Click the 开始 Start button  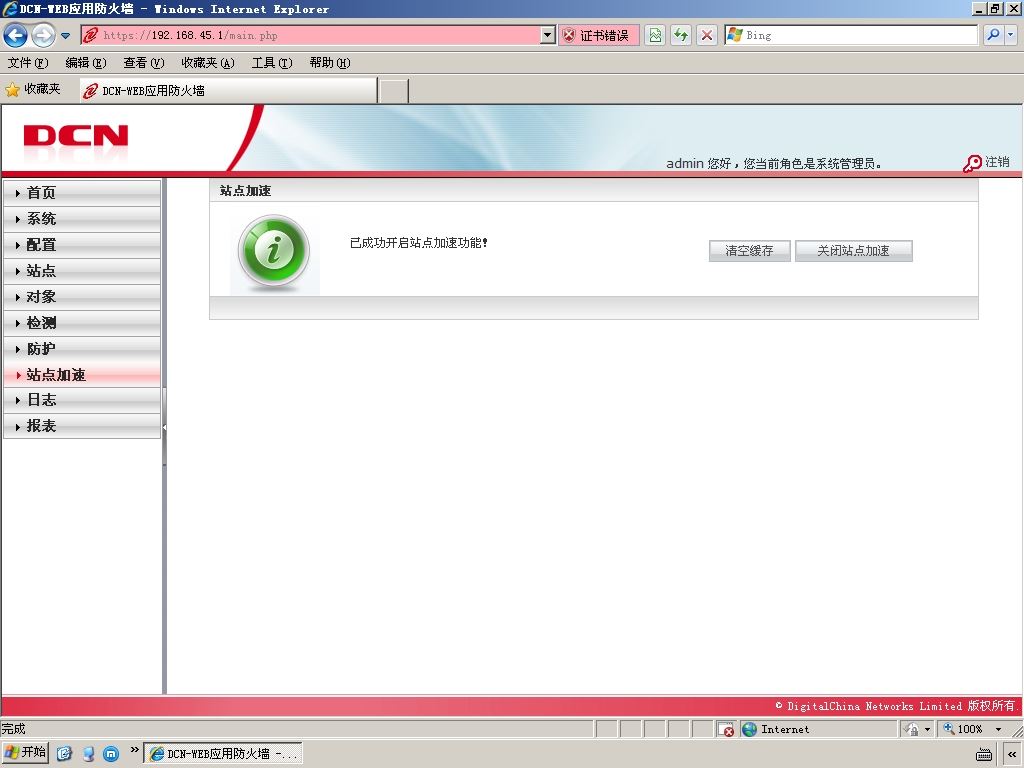pyautogui.click(x=26, y=753)
